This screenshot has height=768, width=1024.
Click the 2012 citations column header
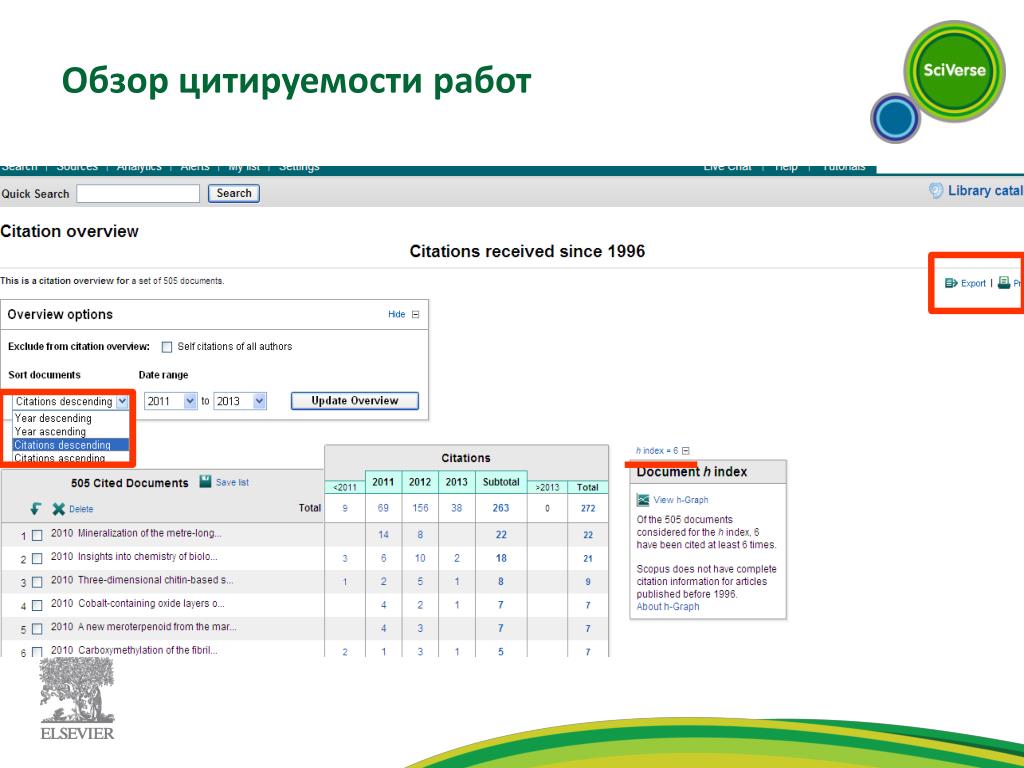[420, 482]
